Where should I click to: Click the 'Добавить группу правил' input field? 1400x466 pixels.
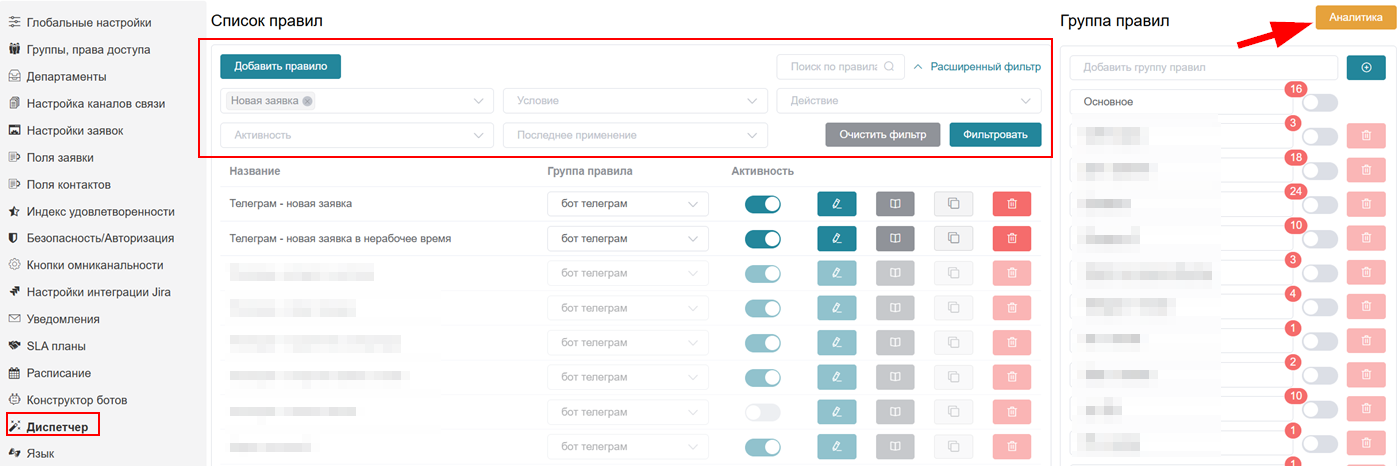pos(1203,68)
